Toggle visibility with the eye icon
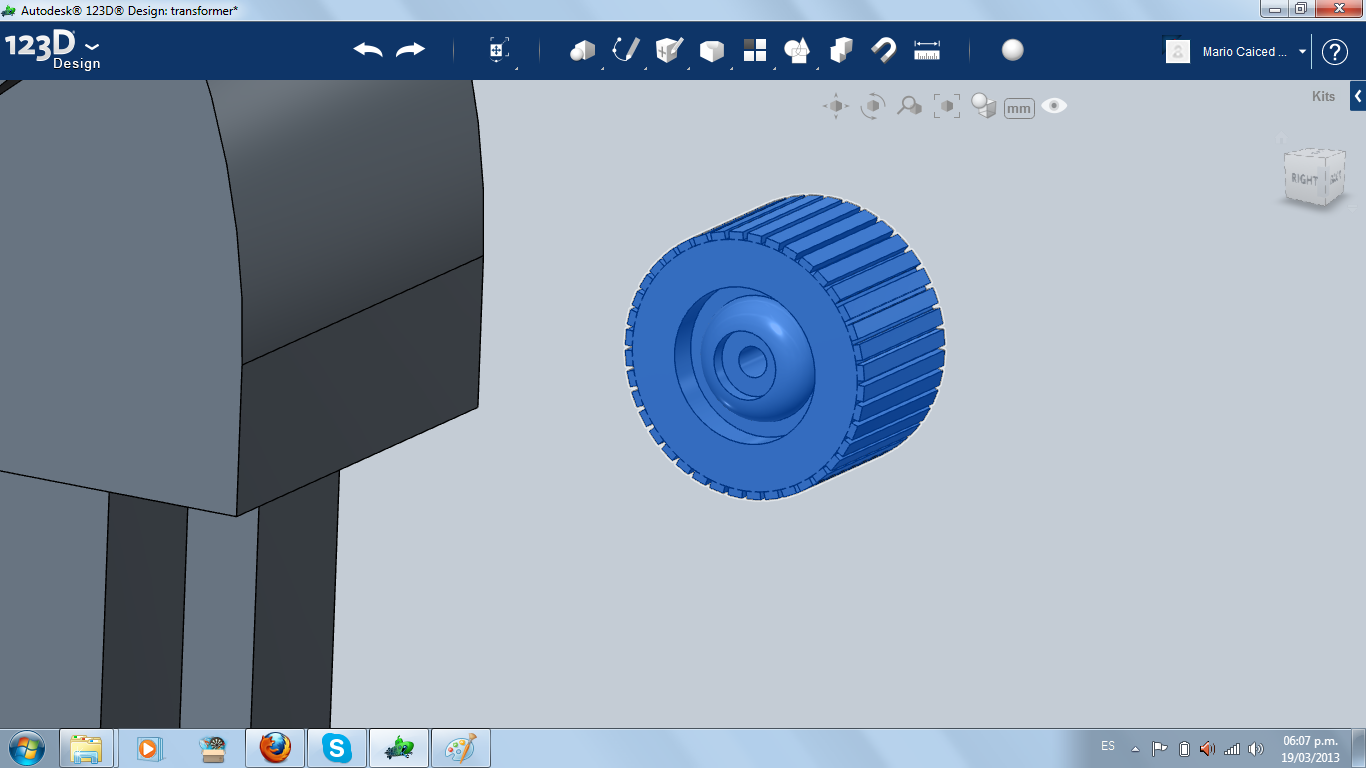Viewport: 1366px width, 768px height. (1054, 106)
